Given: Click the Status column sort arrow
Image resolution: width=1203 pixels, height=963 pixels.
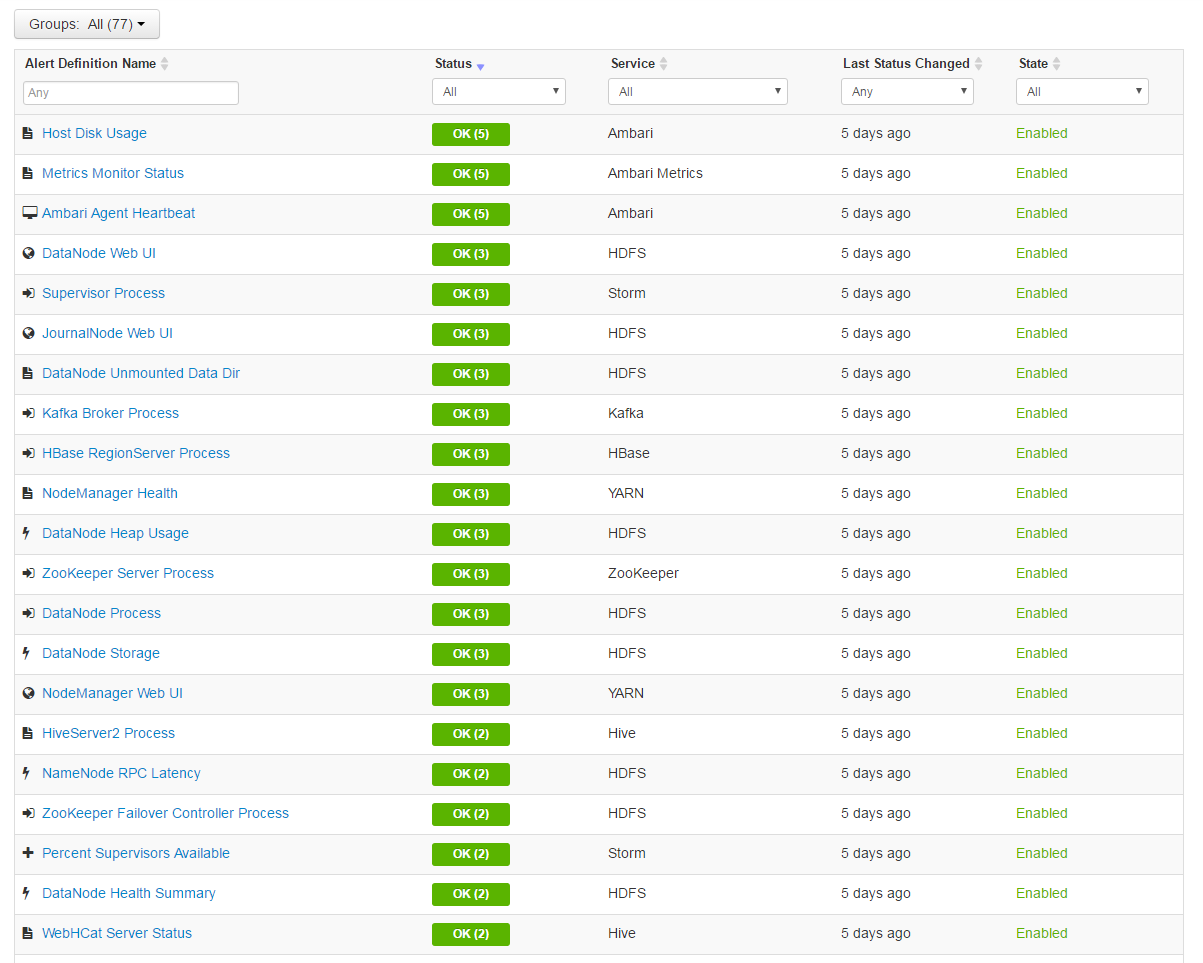Looking at the screenshot, I should [x=480, y=66].
